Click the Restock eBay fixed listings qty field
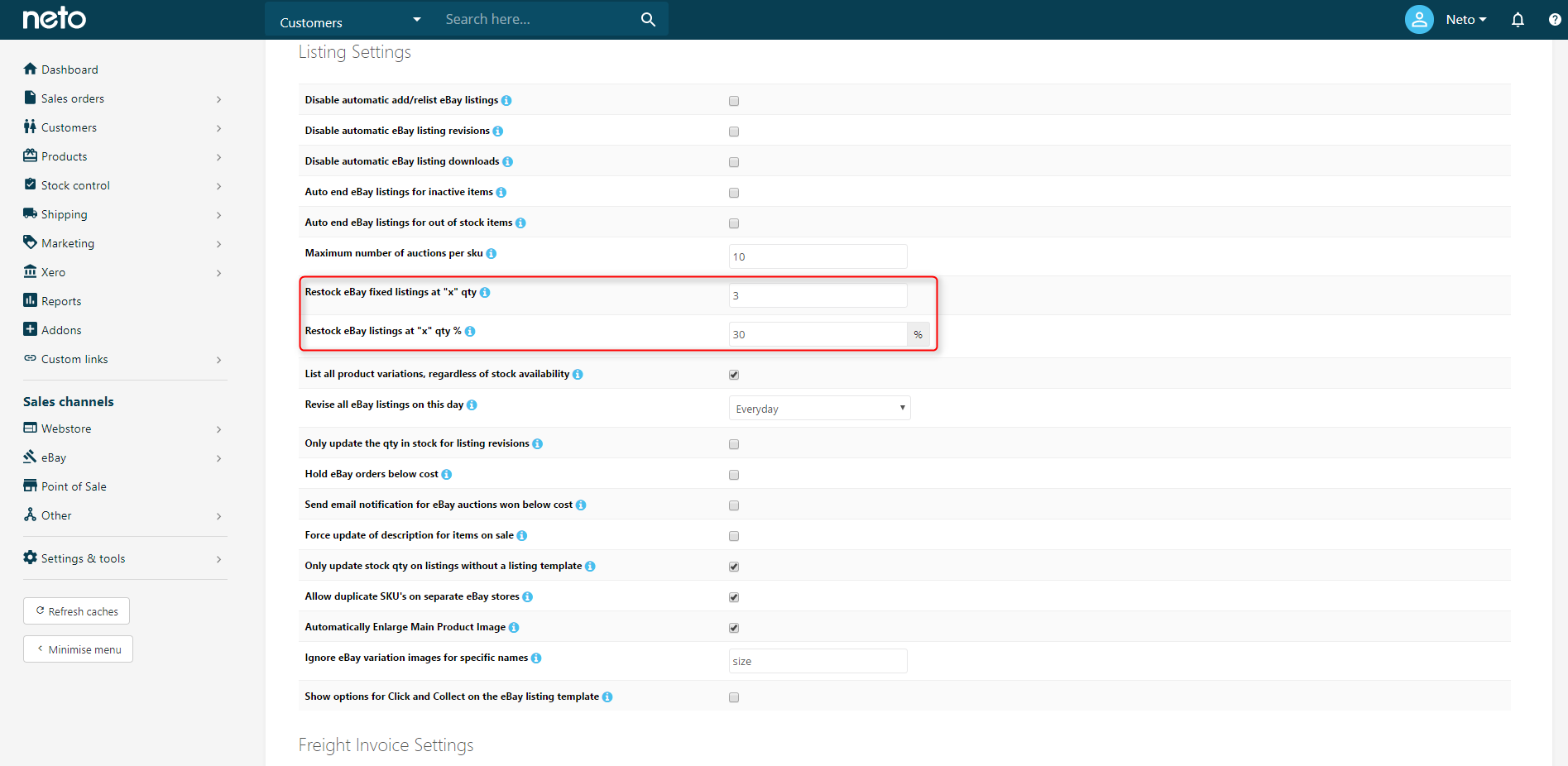This screenshot has height=766, width=1568. pyautogui.click(x=818, y=295)
